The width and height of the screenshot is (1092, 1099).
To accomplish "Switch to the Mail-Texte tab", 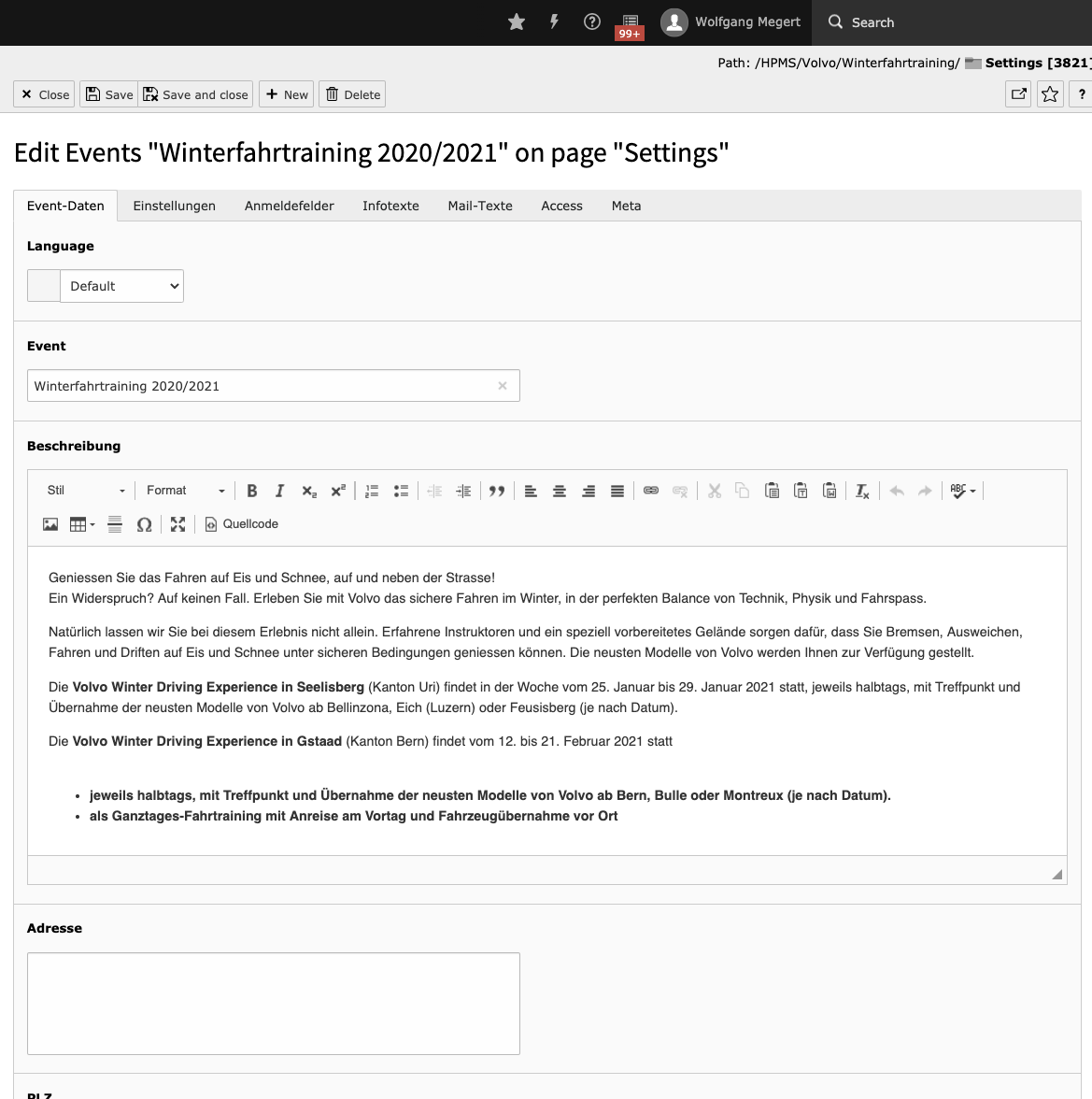I will 480,206.
